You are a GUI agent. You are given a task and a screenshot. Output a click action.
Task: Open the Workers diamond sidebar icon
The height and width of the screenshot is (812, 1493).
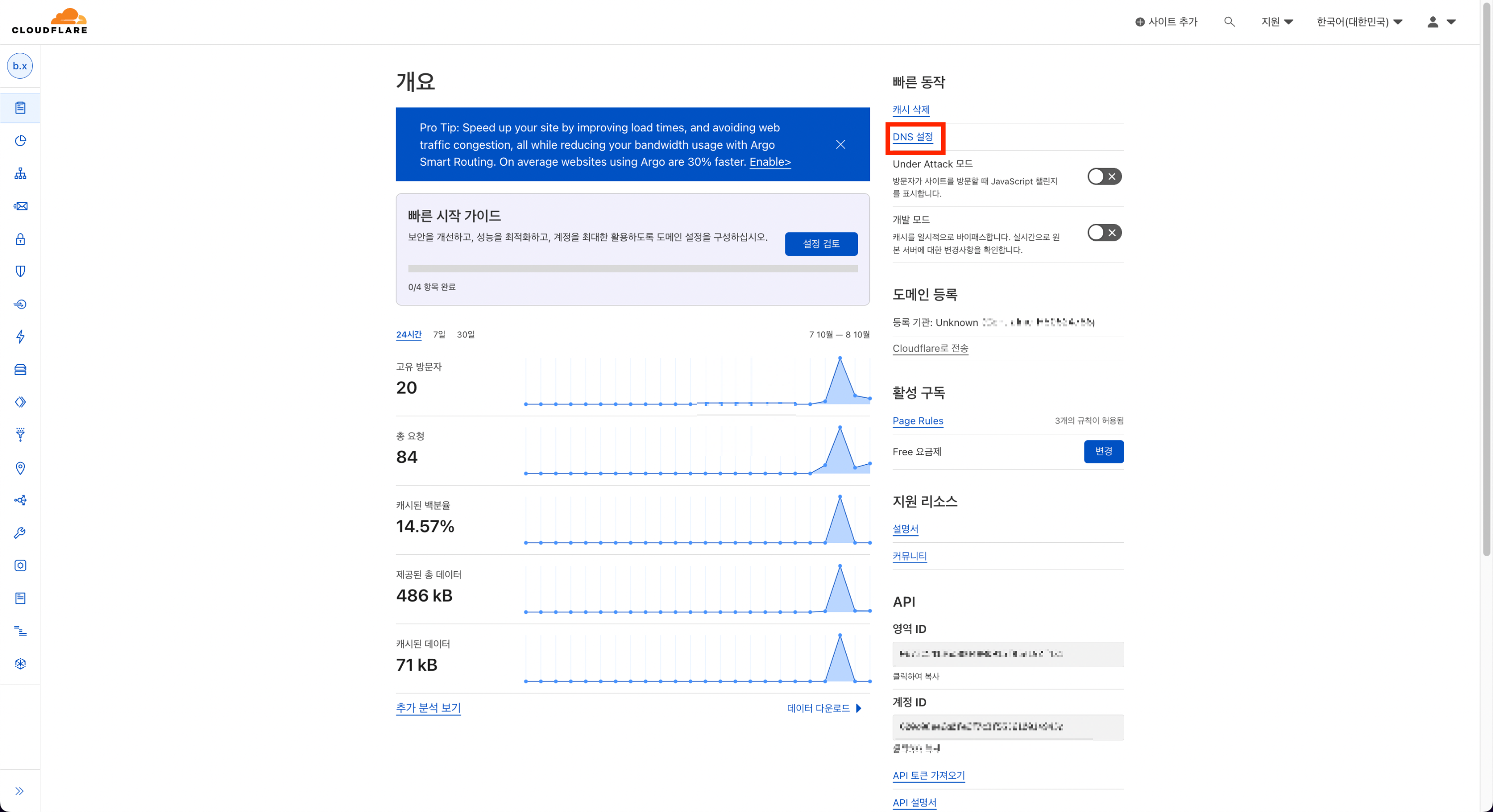[x=20, y=402]
